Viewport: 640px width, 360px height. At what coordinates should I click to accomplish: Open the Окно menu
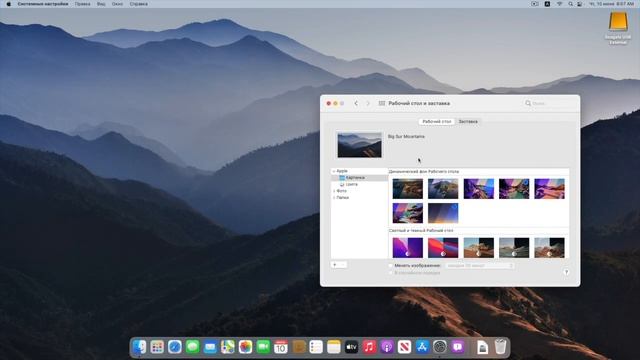(x=117, y=4)
